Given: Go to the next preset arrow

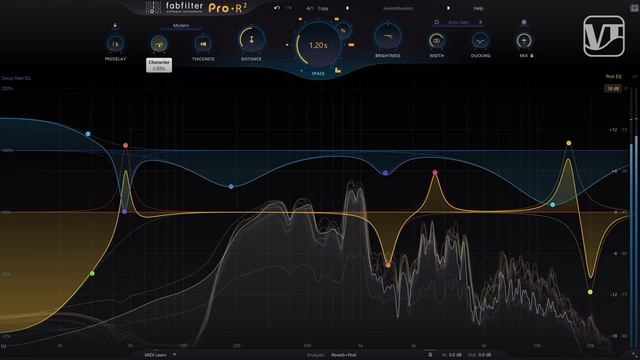Looking at the screenshot, I should coord(448,8).
